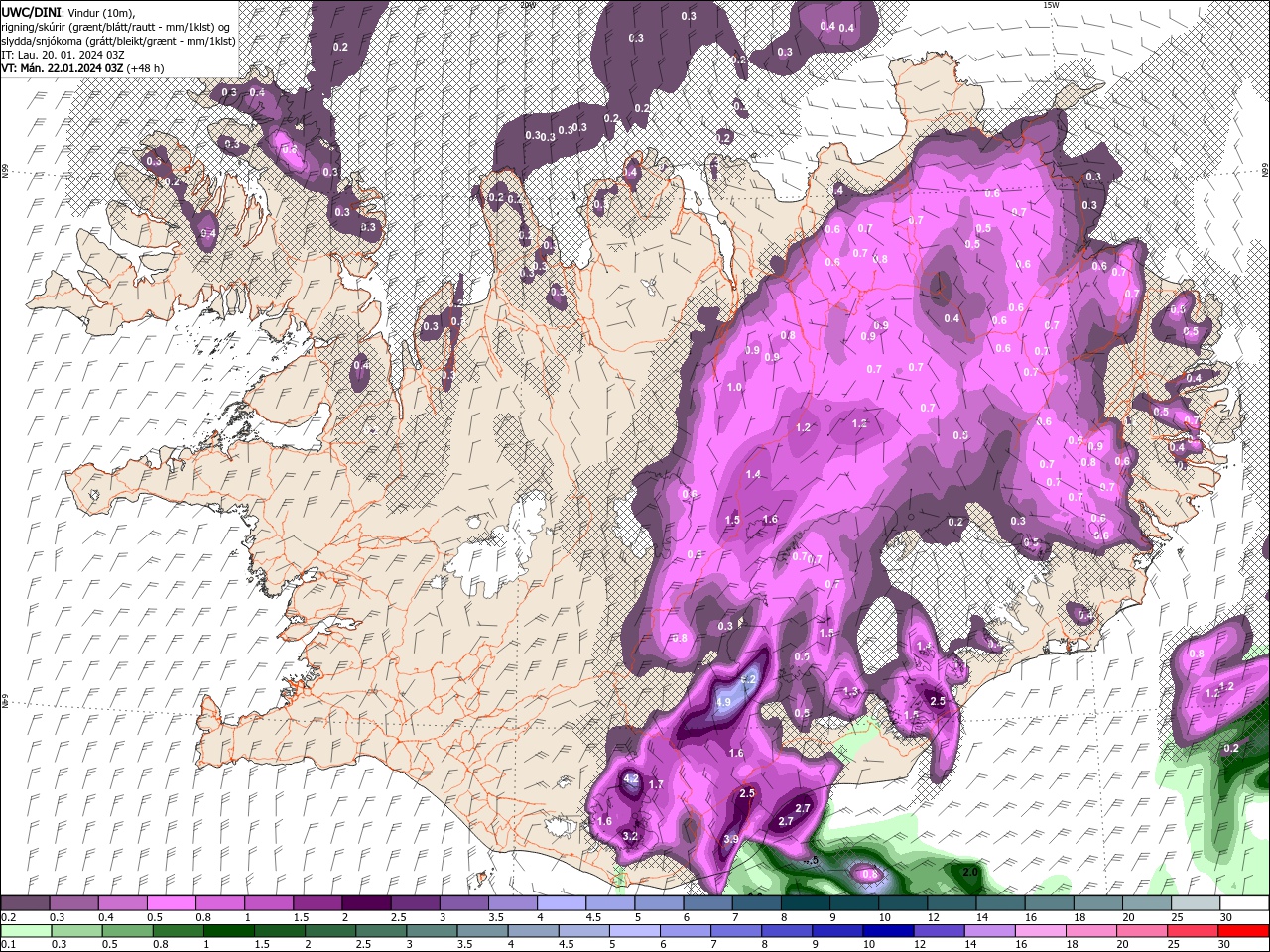Pick the darkest green swatch labeled 1

pyautogui.click(x=228, y=931)
